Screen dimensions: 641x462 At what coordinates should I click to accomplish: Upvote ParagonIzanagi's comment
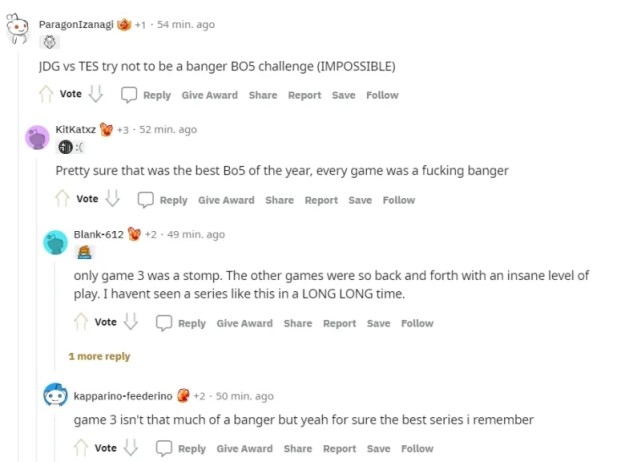tap(46, 94)
